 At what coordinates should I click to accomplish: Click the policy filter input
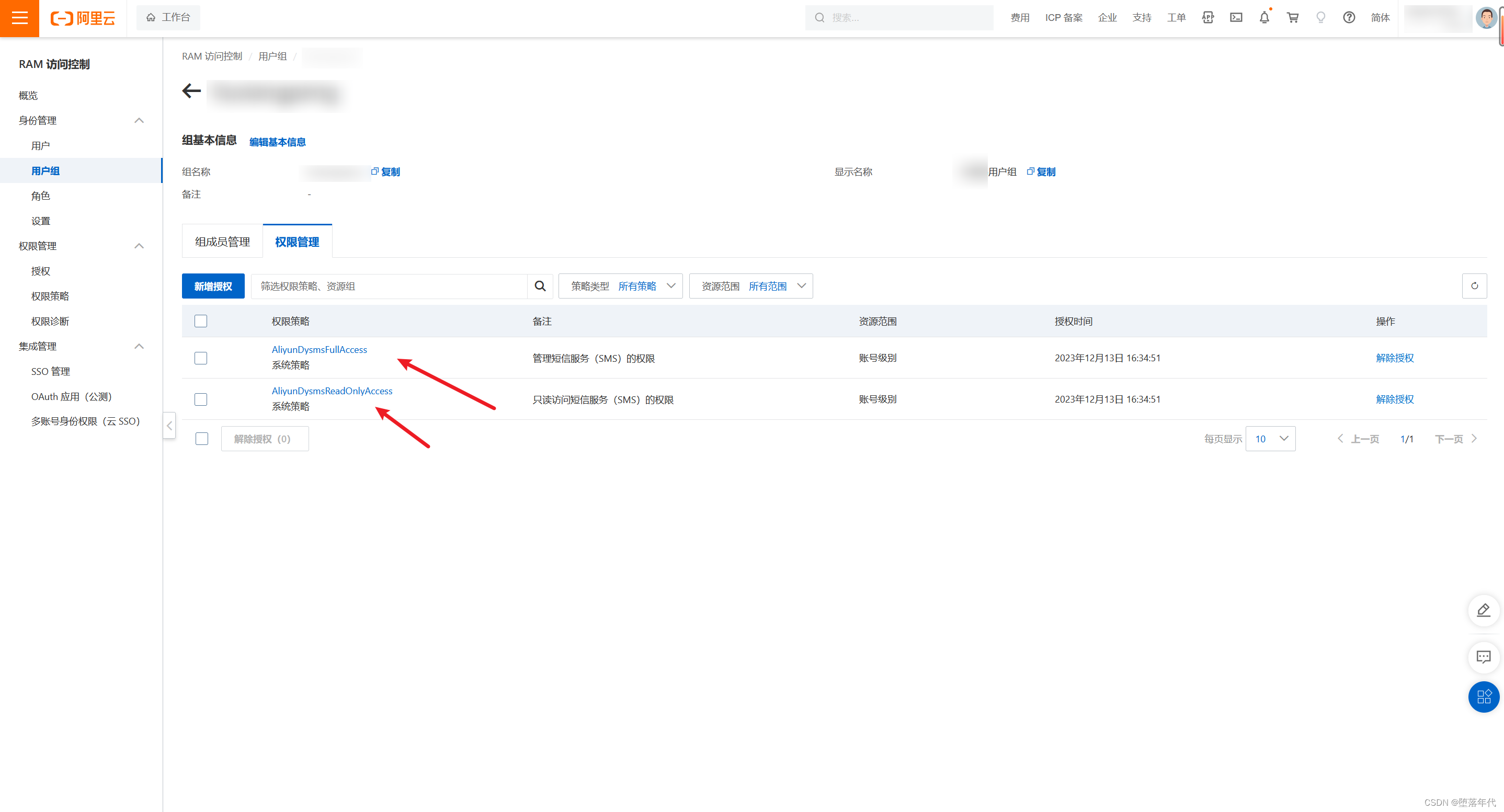click(390, 286)
